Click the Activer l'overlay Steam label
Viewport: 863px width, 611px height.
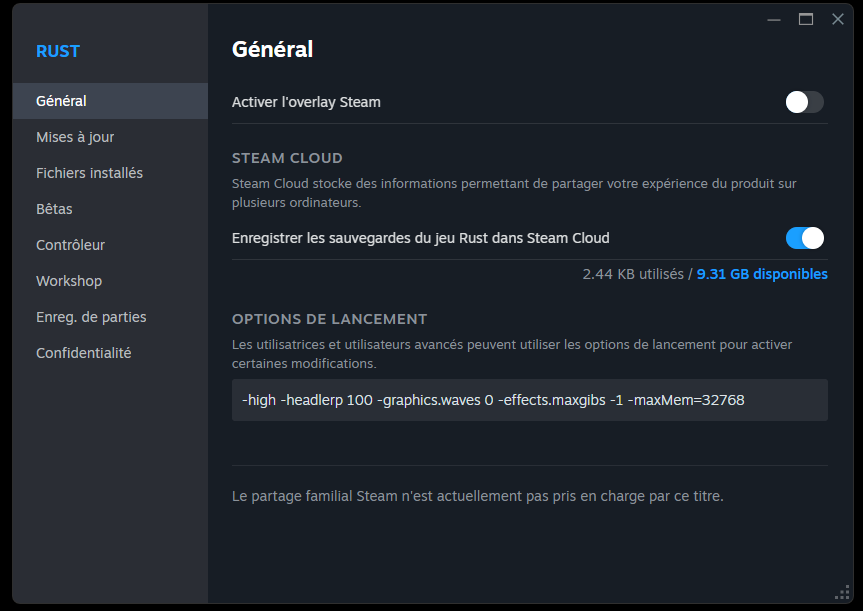[306, 102]
